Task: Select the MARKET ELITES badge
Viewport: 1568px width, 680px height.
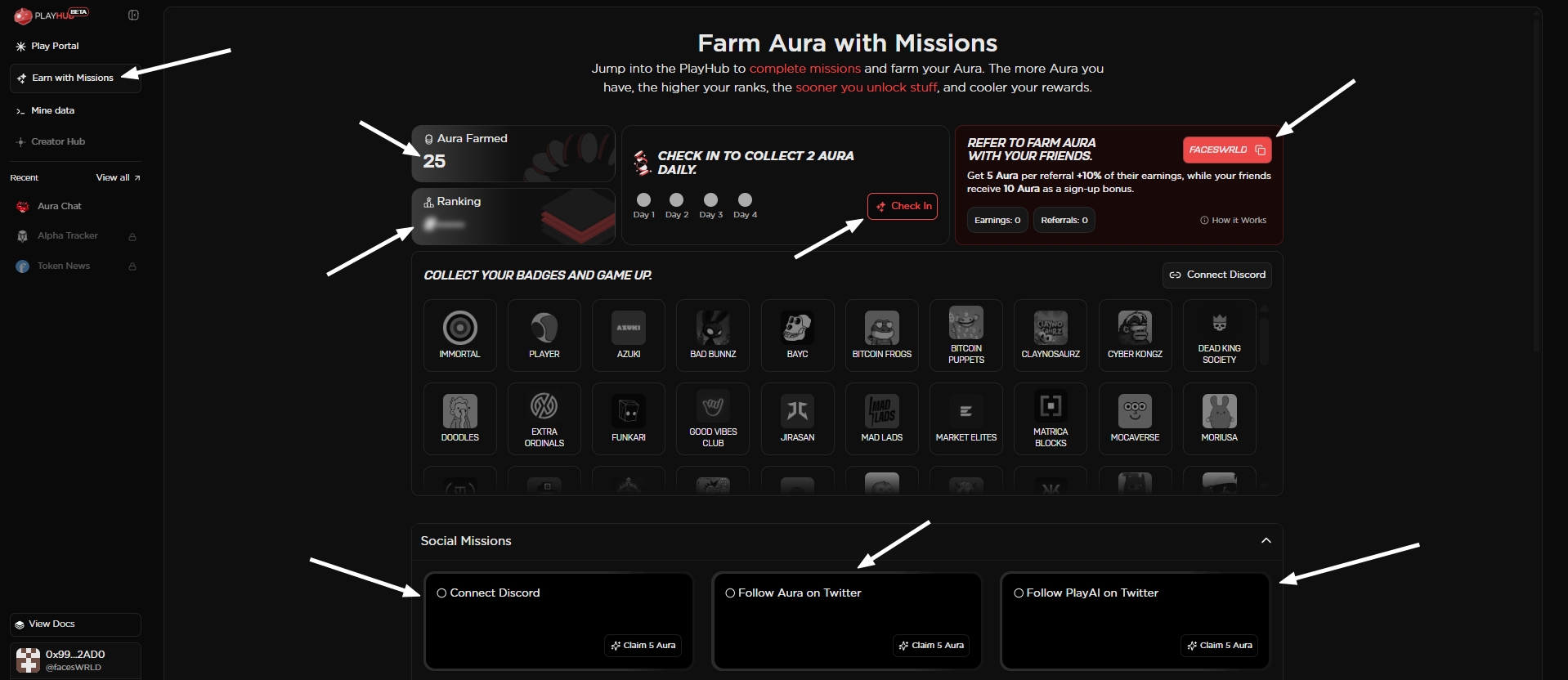Action: 966,419
